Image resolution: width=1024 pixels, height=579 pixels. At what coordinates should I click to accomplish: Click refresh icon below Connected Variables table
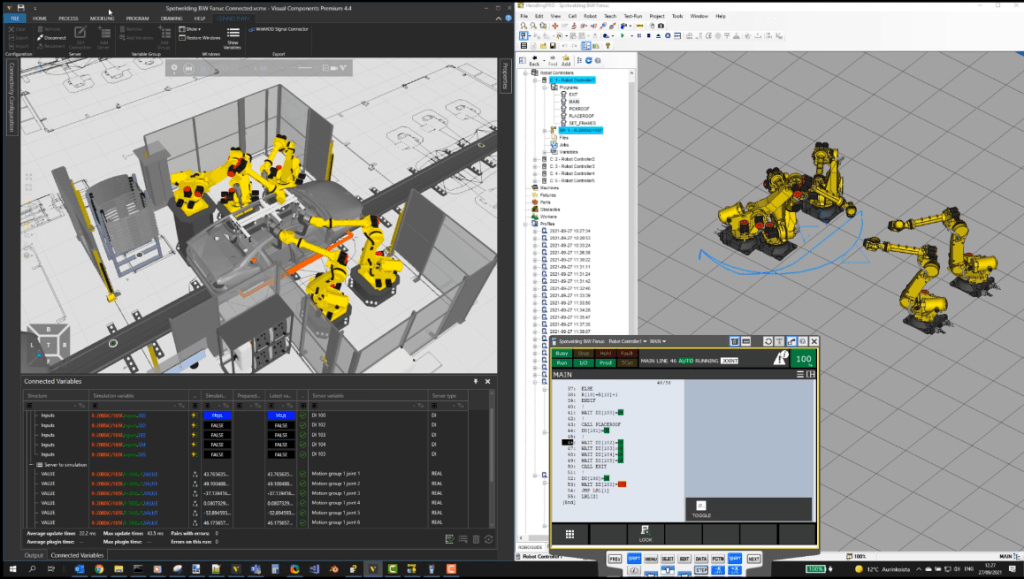point(488,539)
